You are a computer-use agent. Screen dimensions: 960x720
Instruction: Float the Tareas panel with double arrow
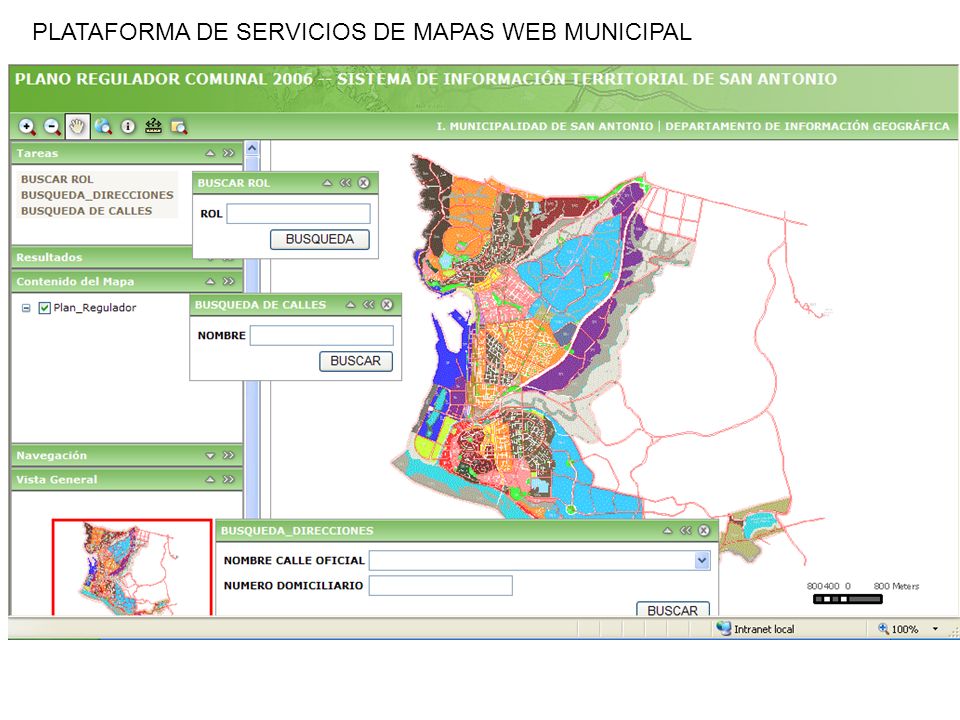click(228, 153)
